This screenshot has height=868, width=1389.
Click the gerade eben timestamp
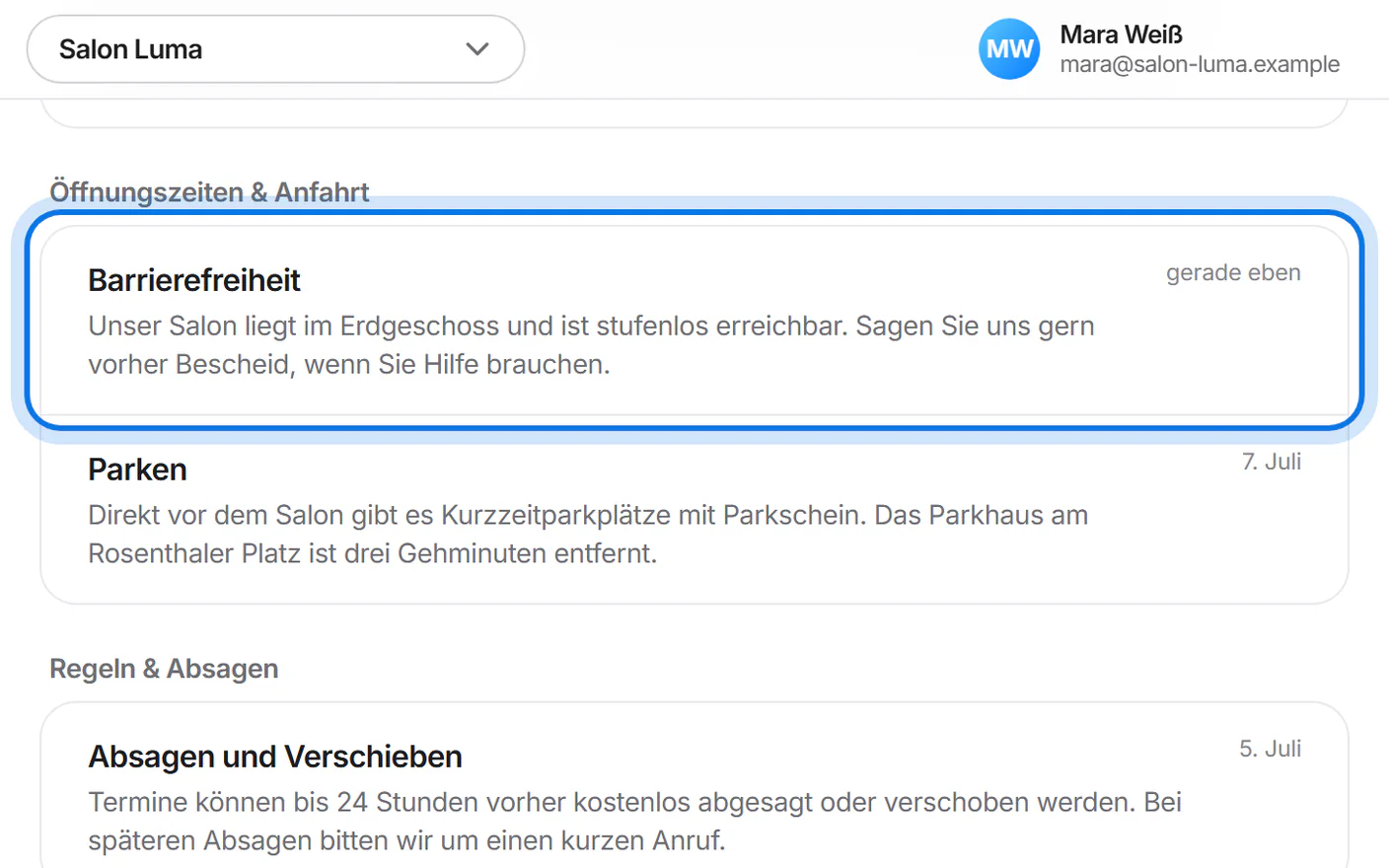point(1233,272)
